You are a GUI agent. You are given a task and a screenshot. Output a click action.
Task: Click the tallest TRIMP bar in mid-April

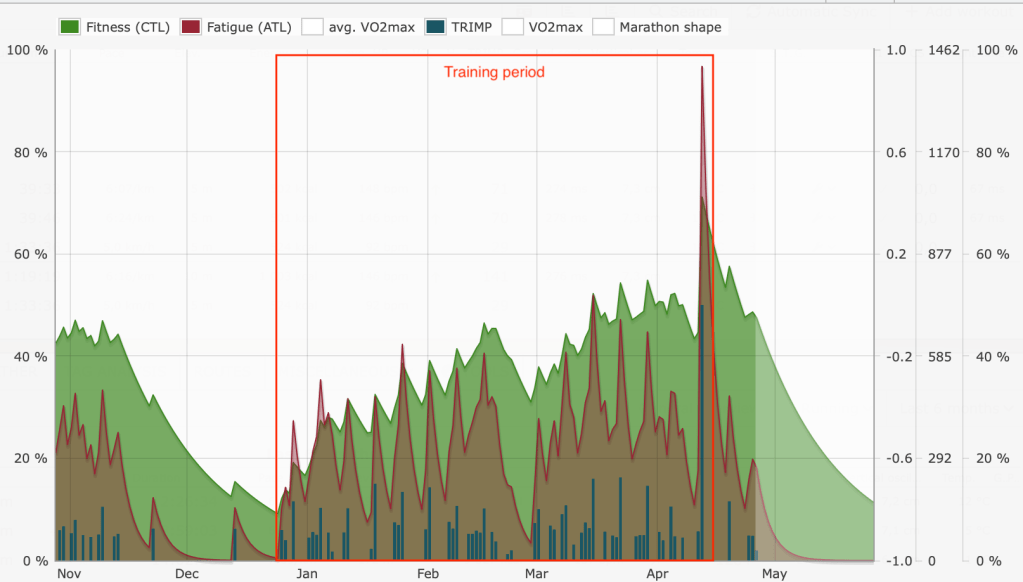702,430
